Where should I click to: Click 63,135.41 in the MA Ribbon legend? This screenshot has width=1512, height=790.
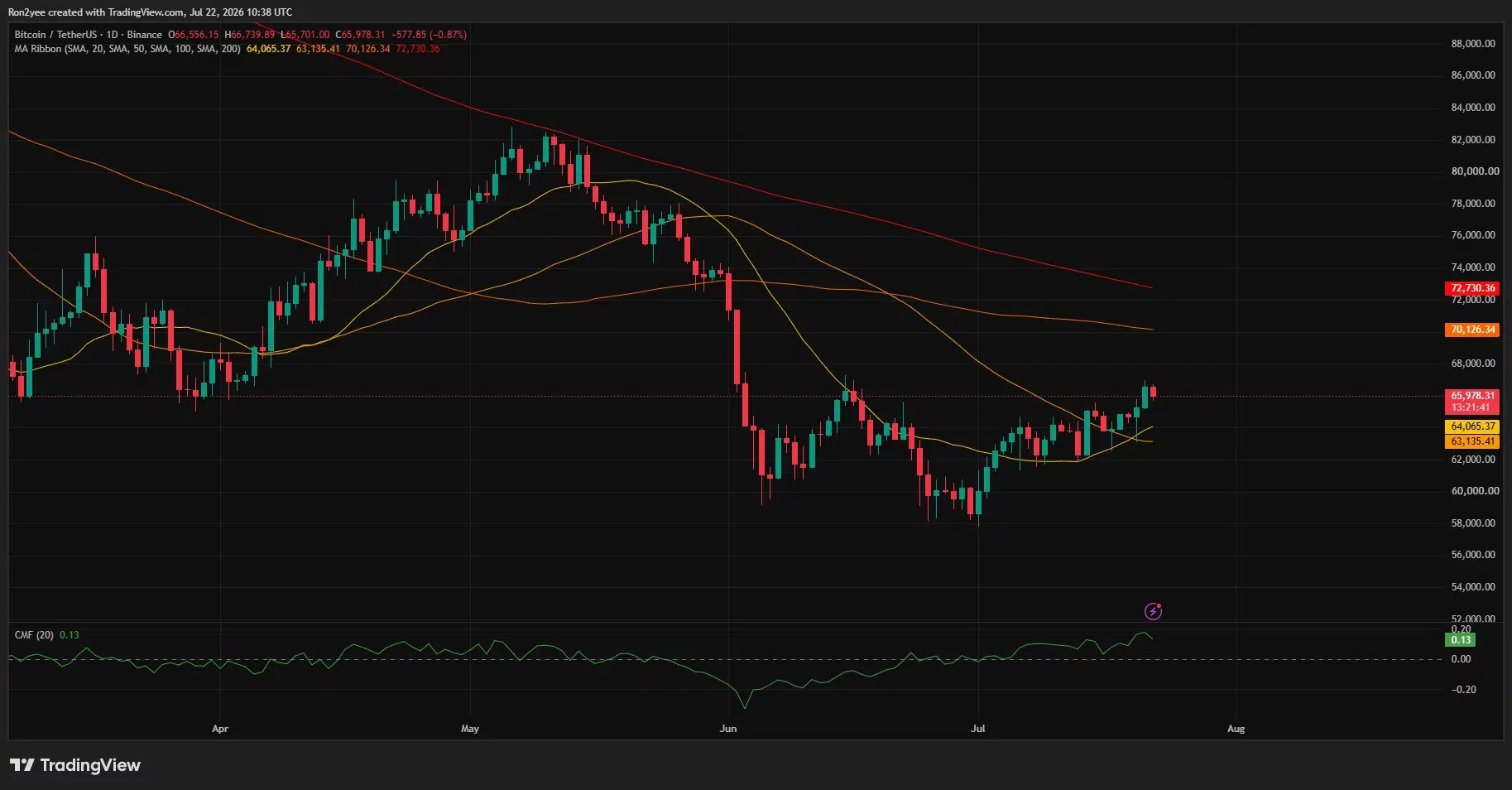pyautogui.click(x=318, y=49)
